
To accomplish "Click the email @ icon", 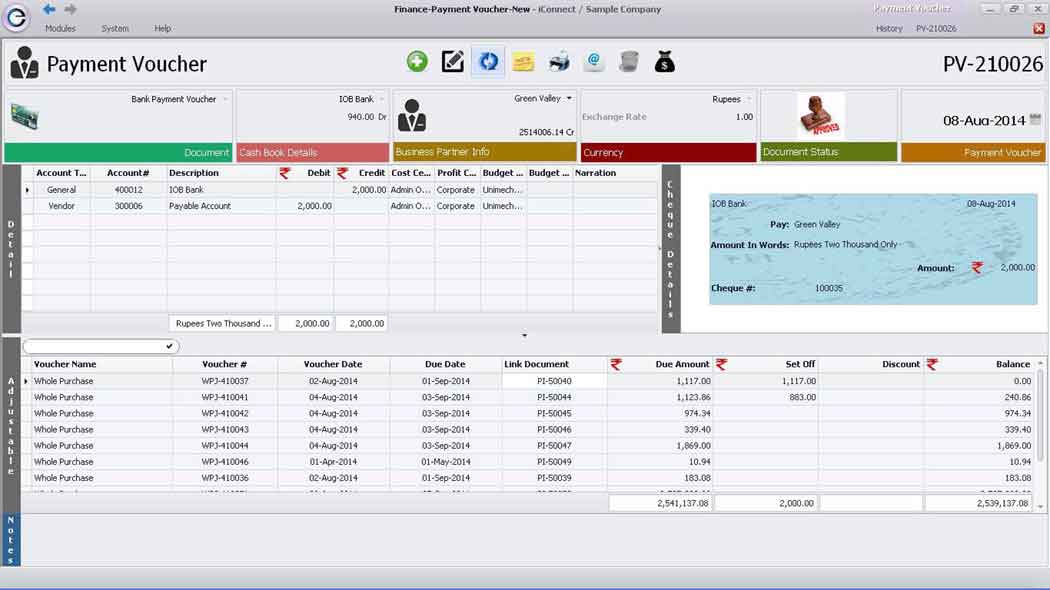I will click(x=594, y=62).
